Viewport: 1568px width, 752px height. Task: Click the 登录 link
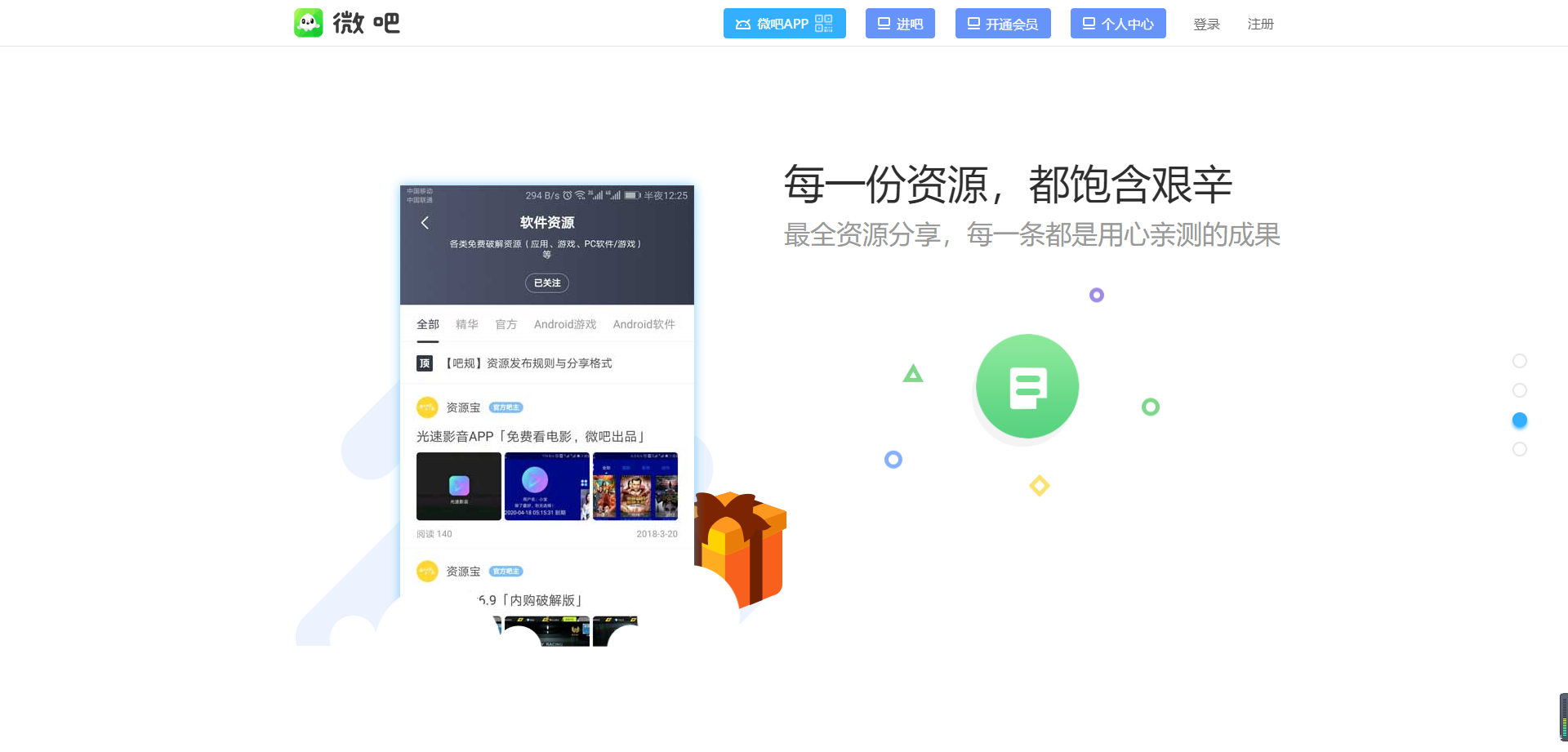click(x=1206, y=24)
